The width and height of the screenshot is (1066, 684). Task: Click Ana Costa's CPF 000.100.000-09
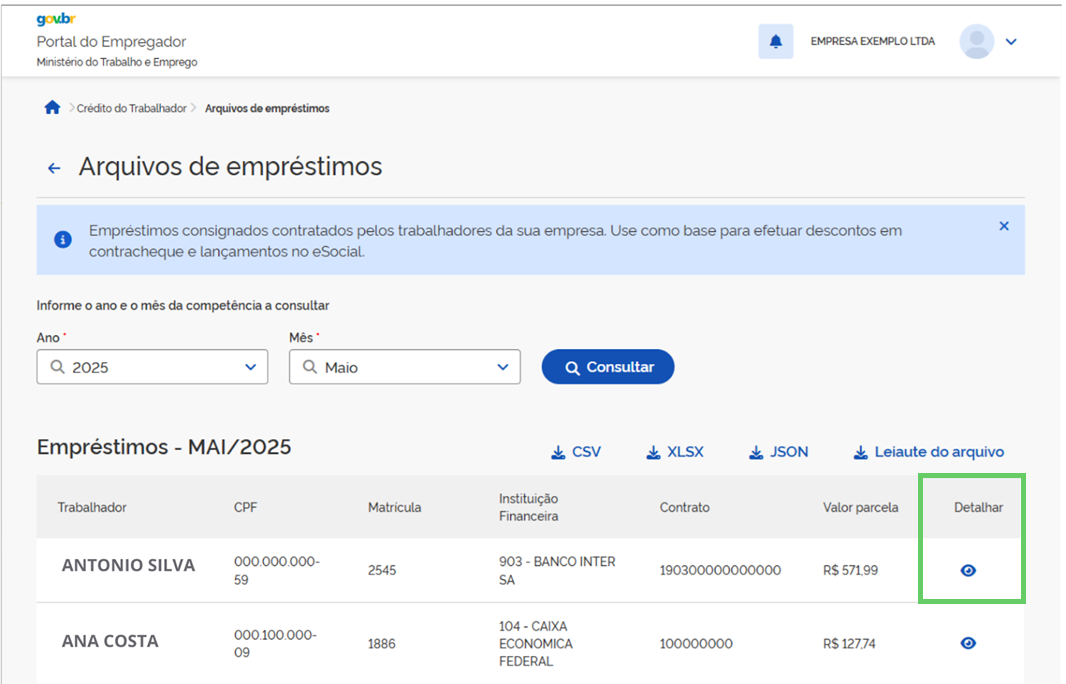(x=275, y=643)
